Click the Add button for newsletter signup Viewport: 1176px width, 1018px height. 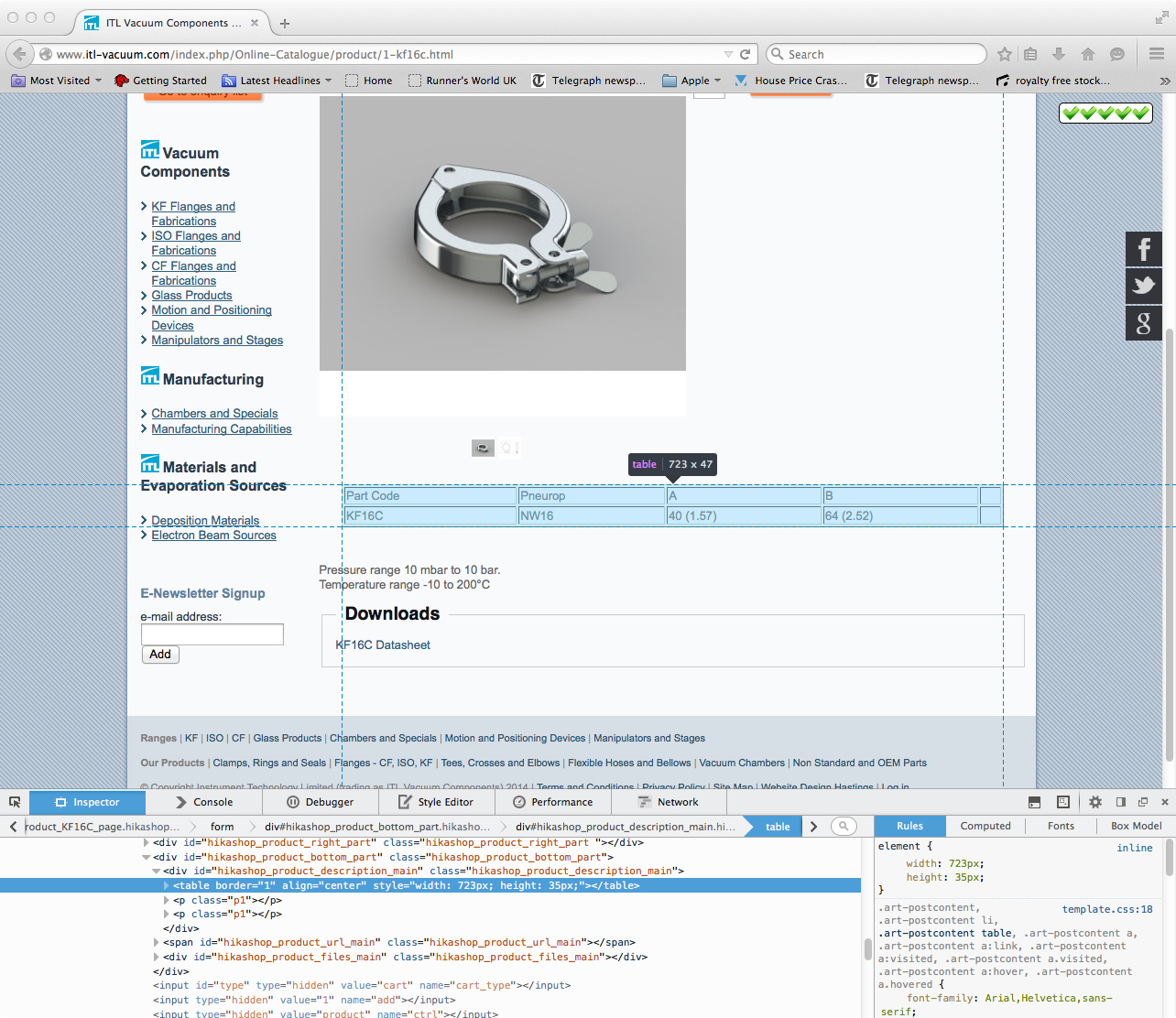coord(160,655)
